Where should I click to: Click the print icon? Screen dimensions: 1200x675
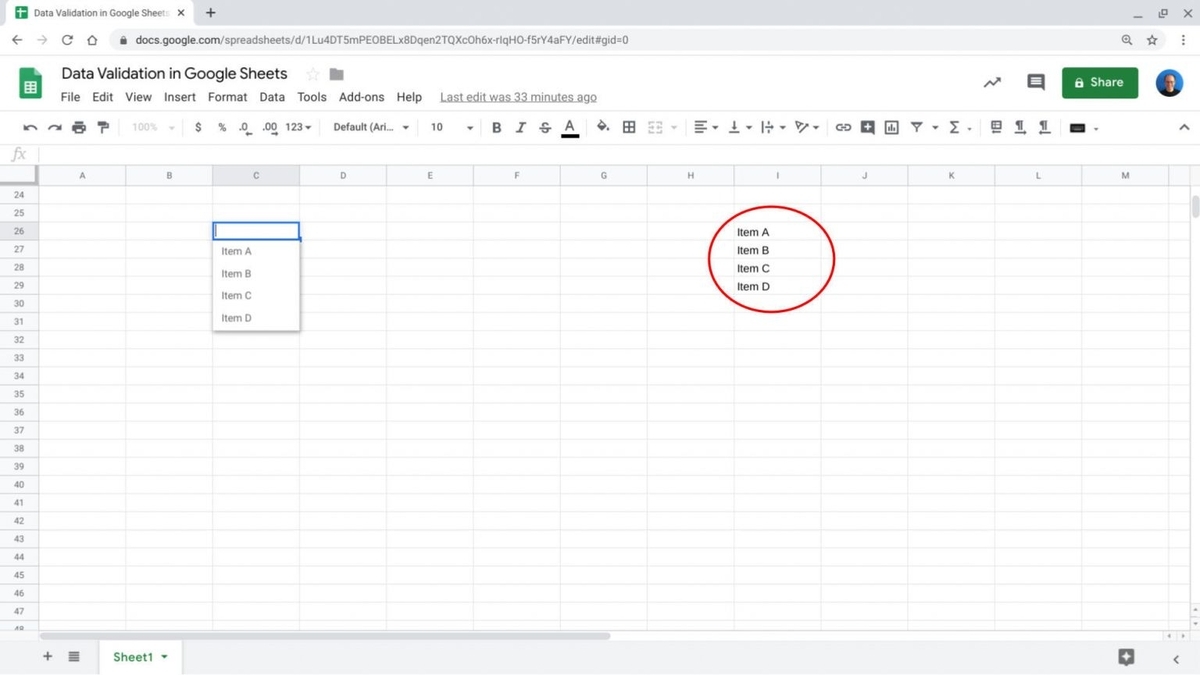79,127
